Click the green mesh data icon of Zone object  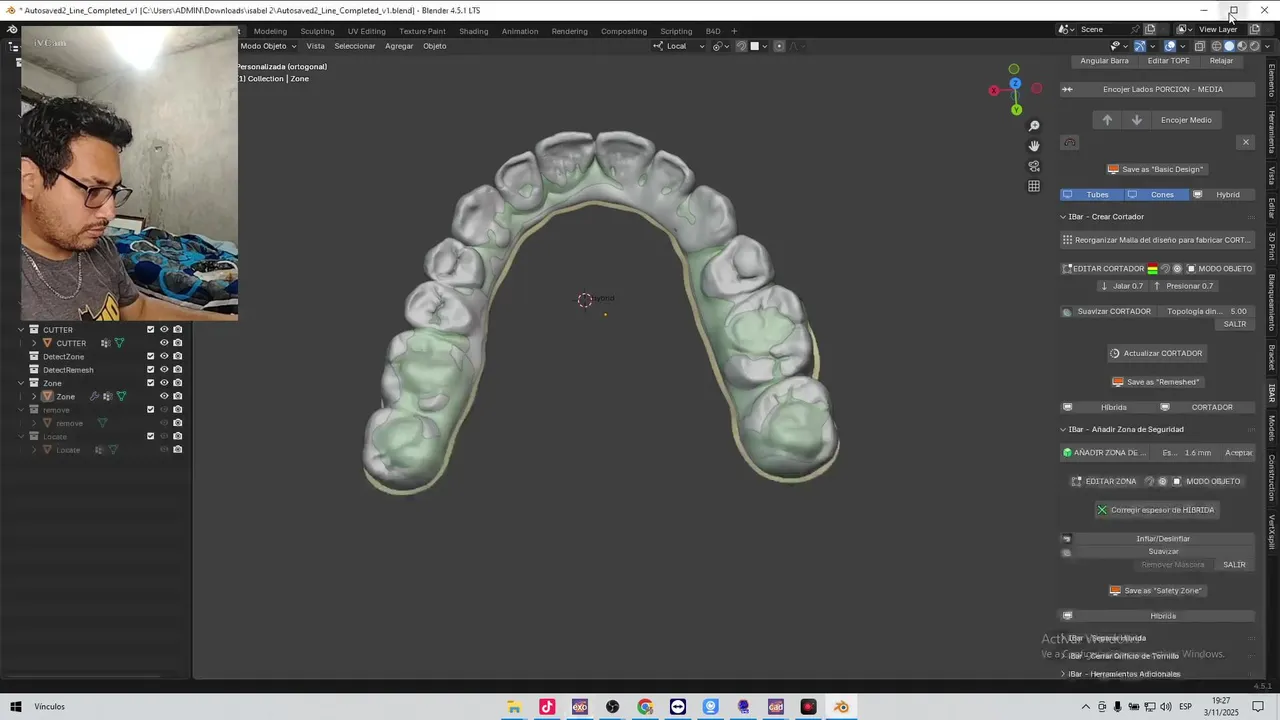121,397
